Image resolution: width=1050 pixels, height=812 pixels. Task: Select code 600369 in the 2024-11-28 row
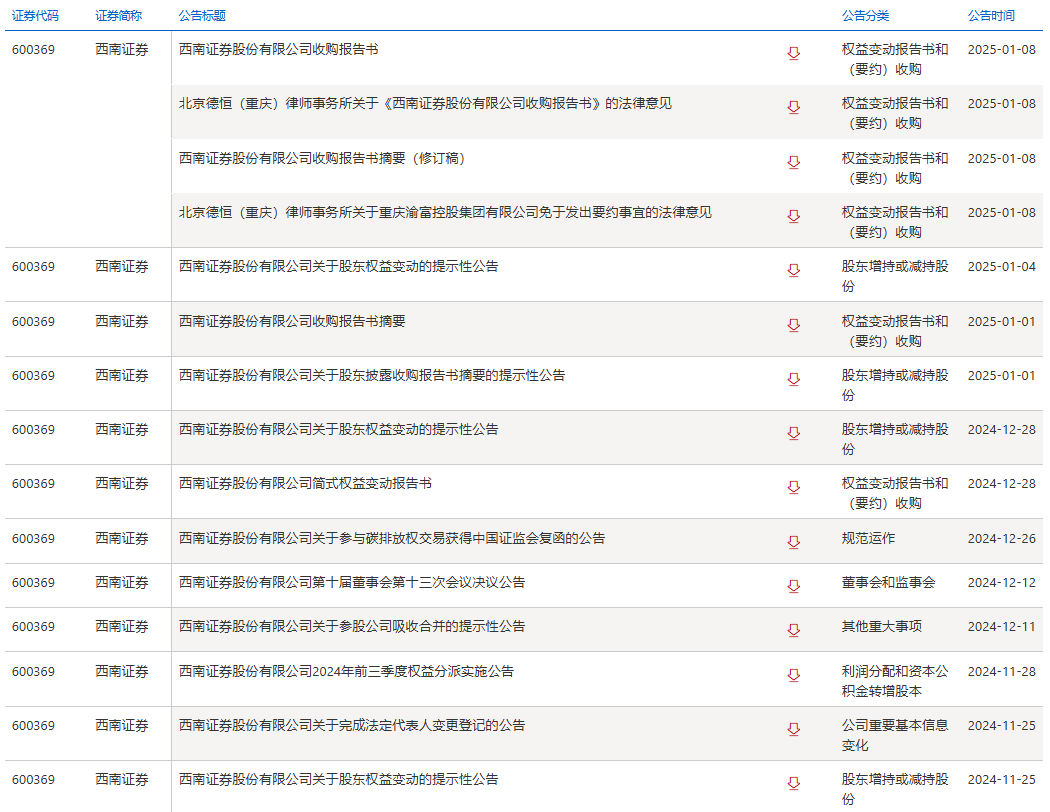(x=33, y=671)
